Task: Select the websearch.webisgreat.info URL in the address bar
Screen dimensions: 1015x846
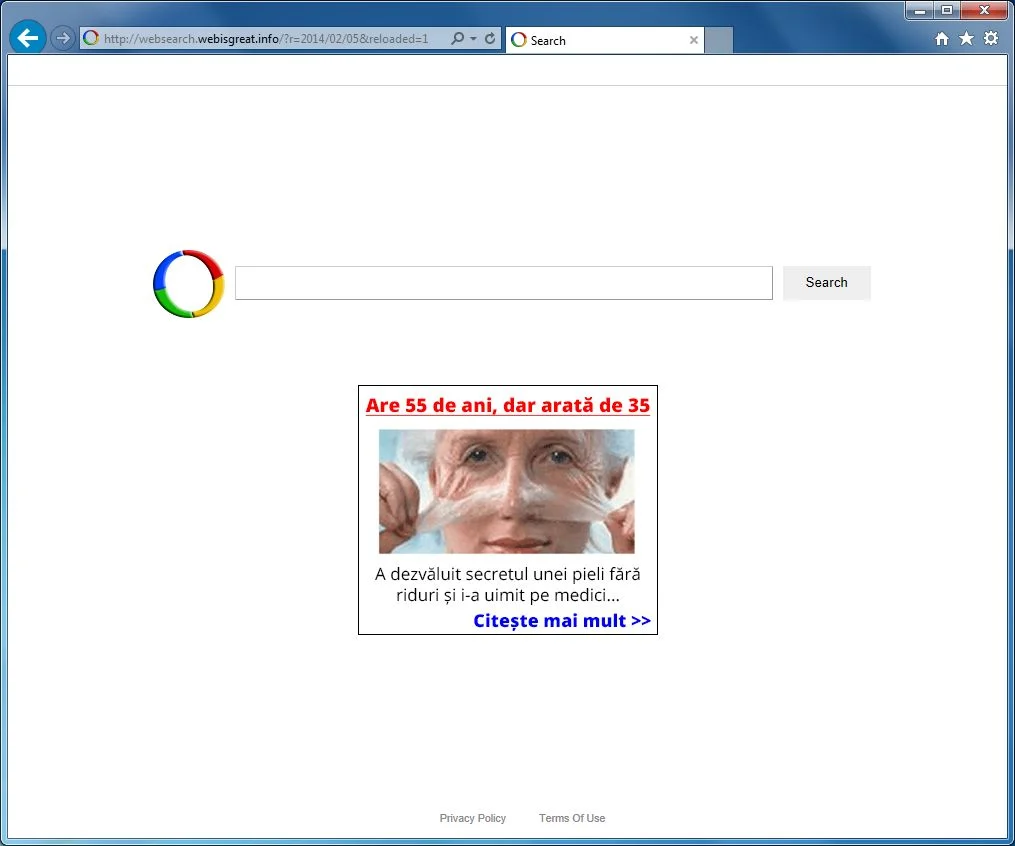Action: [x=265, y=39]
